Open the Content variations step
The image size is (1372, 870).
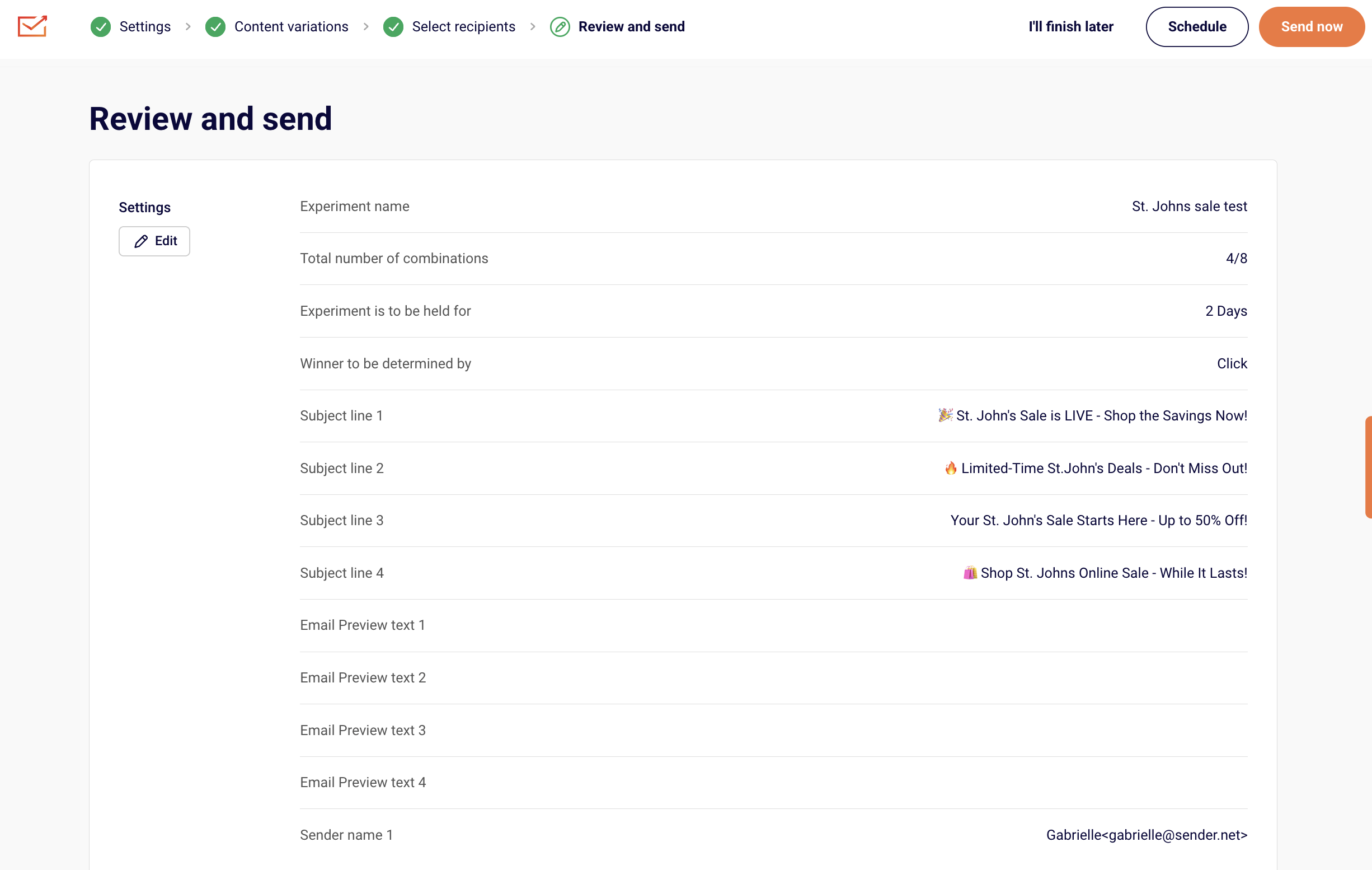pyautogui.click(x=291, y=27)
